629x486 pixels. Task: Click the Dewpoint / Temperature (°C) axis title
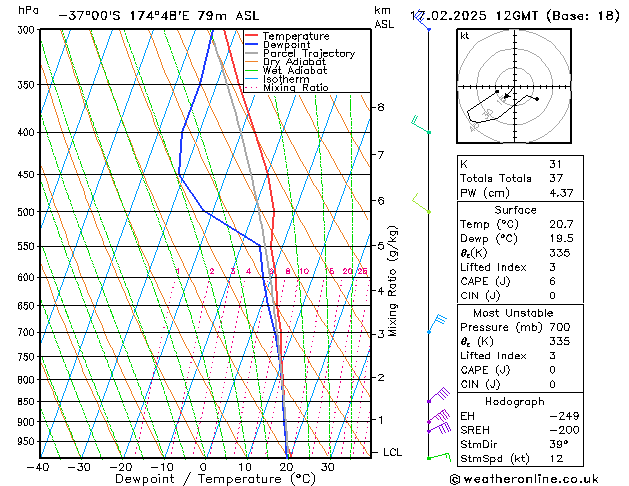coord(215,479)
